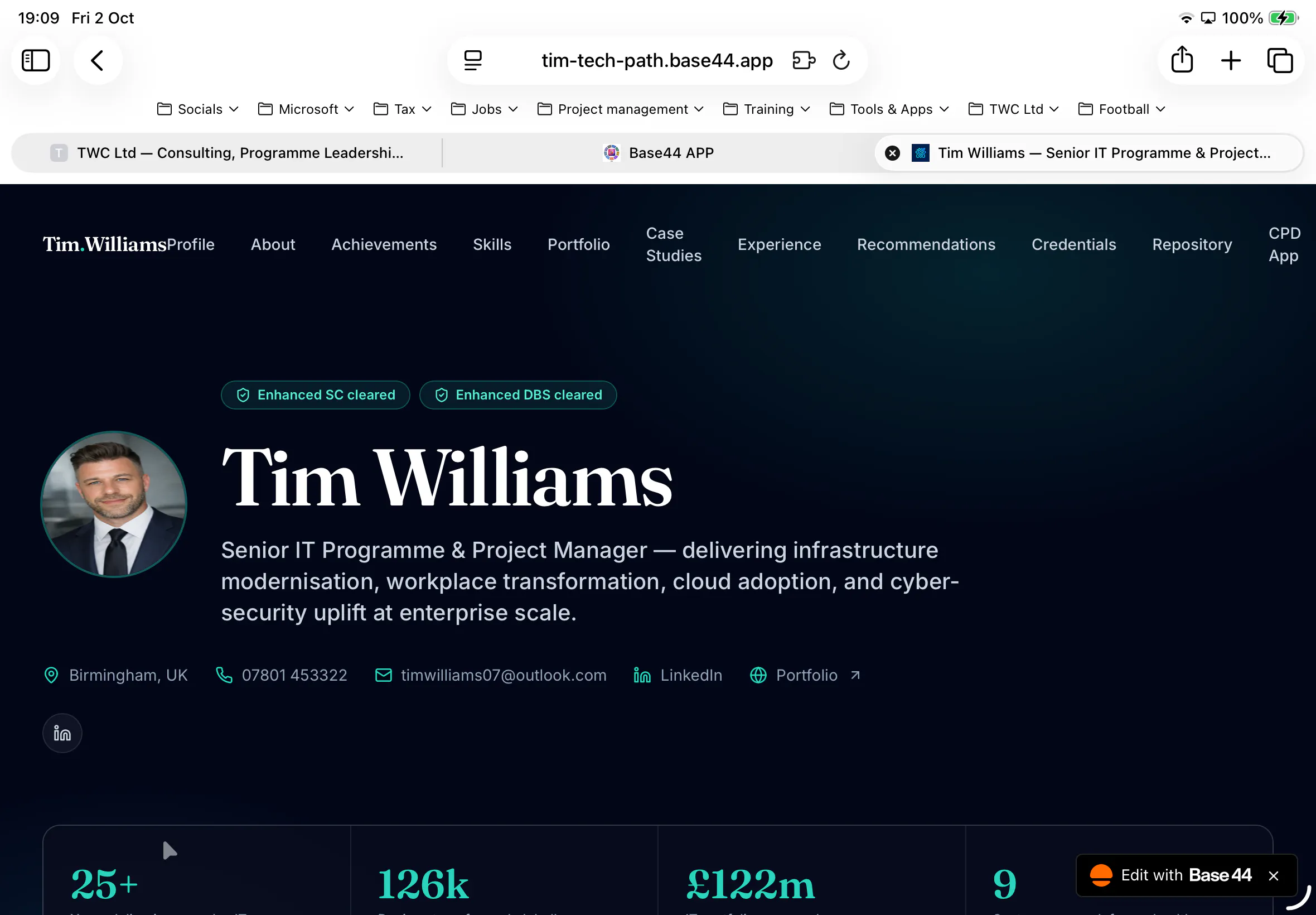
Task: Open the page menu reader icon
Action: (x=473, y=60)
